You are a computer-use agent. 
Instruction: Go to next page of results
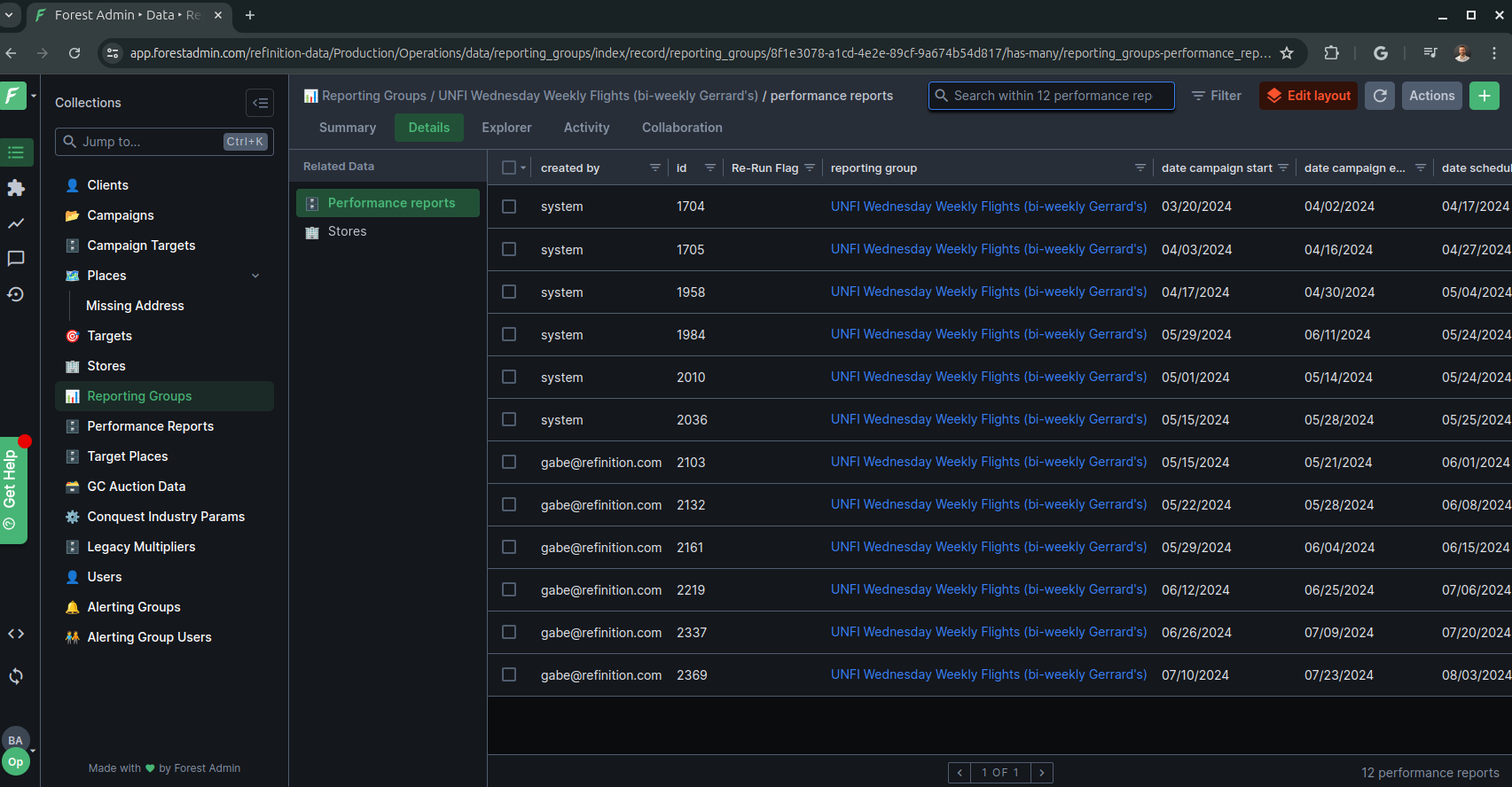click(x=1042, y=773)
